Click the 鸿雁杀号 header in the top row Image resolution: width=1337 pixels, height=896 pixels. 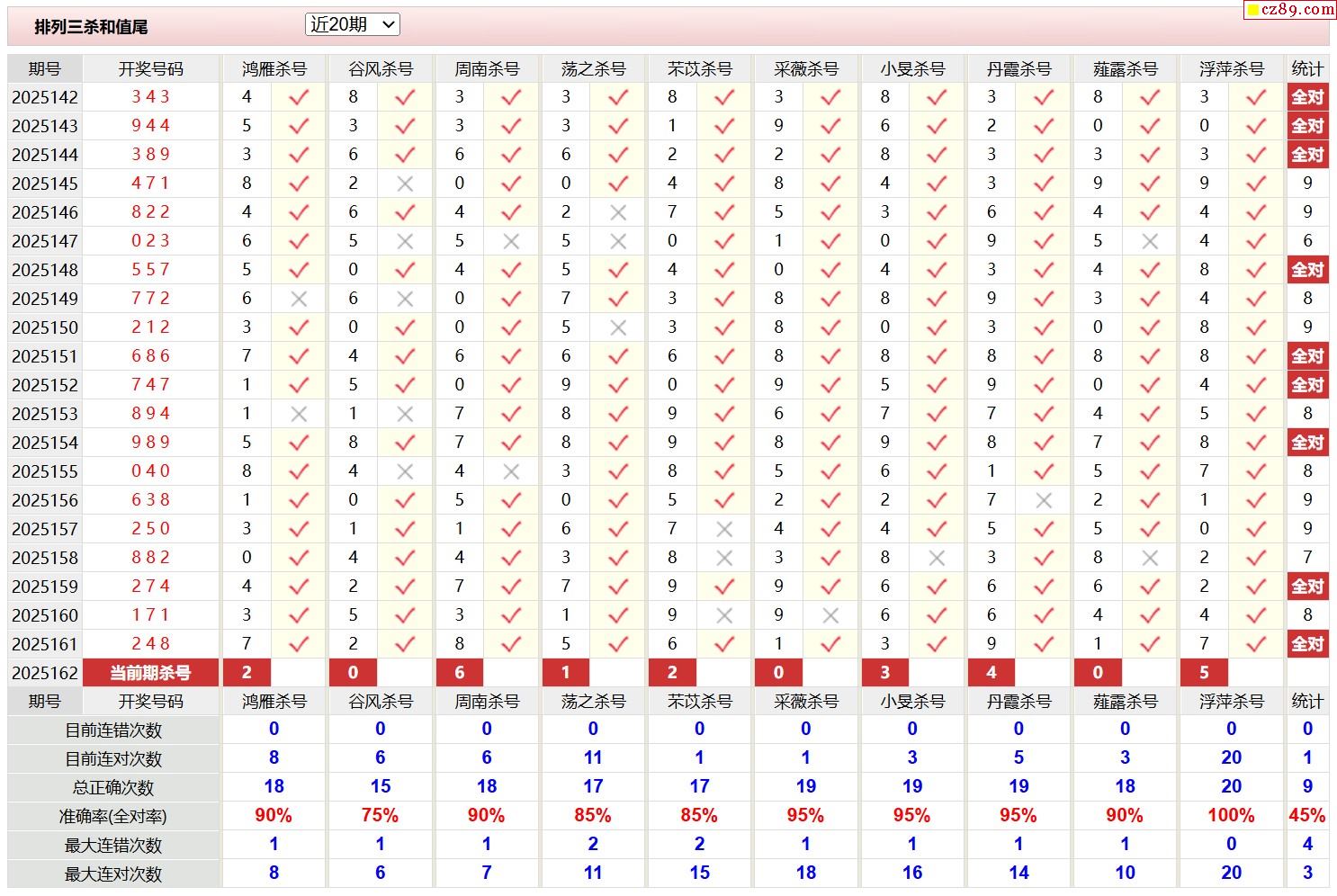click(274, 69)
